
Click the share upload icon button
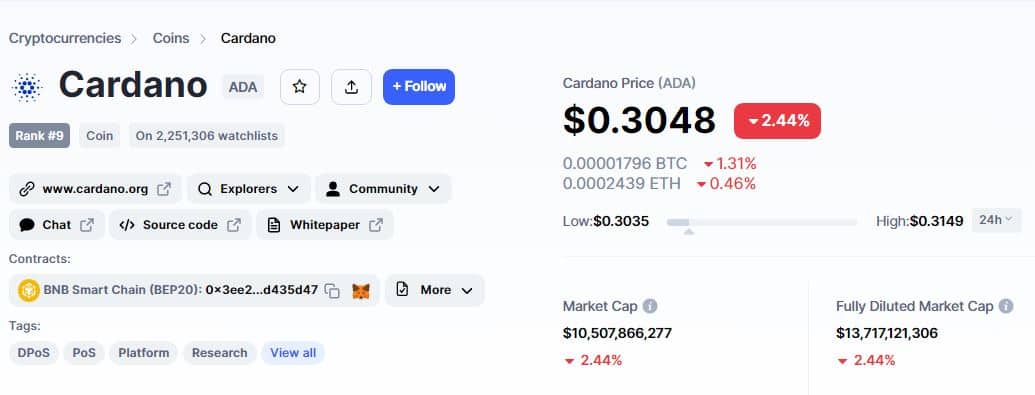click(x=351, y=87)
